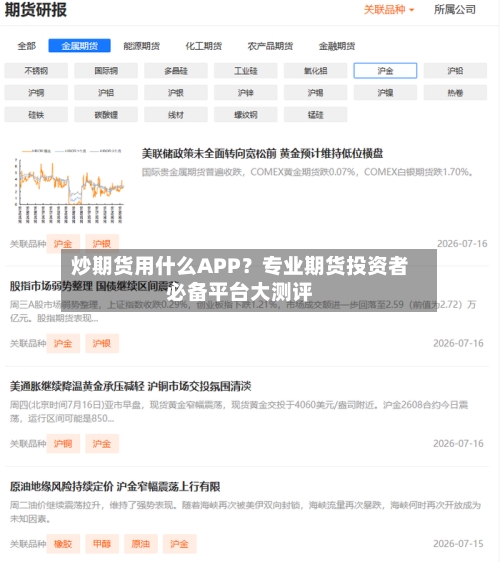Open article 美通胀继续降温黄金承压减轻
The height and width of the screenshot is (562, 500).
tap(130, 386)
